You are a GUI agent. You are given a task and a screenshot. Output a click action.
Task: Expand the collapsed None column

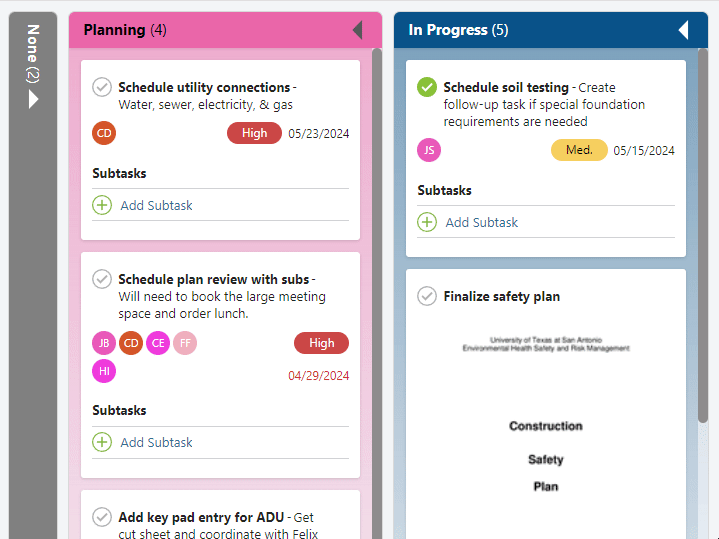coord(33,99)
